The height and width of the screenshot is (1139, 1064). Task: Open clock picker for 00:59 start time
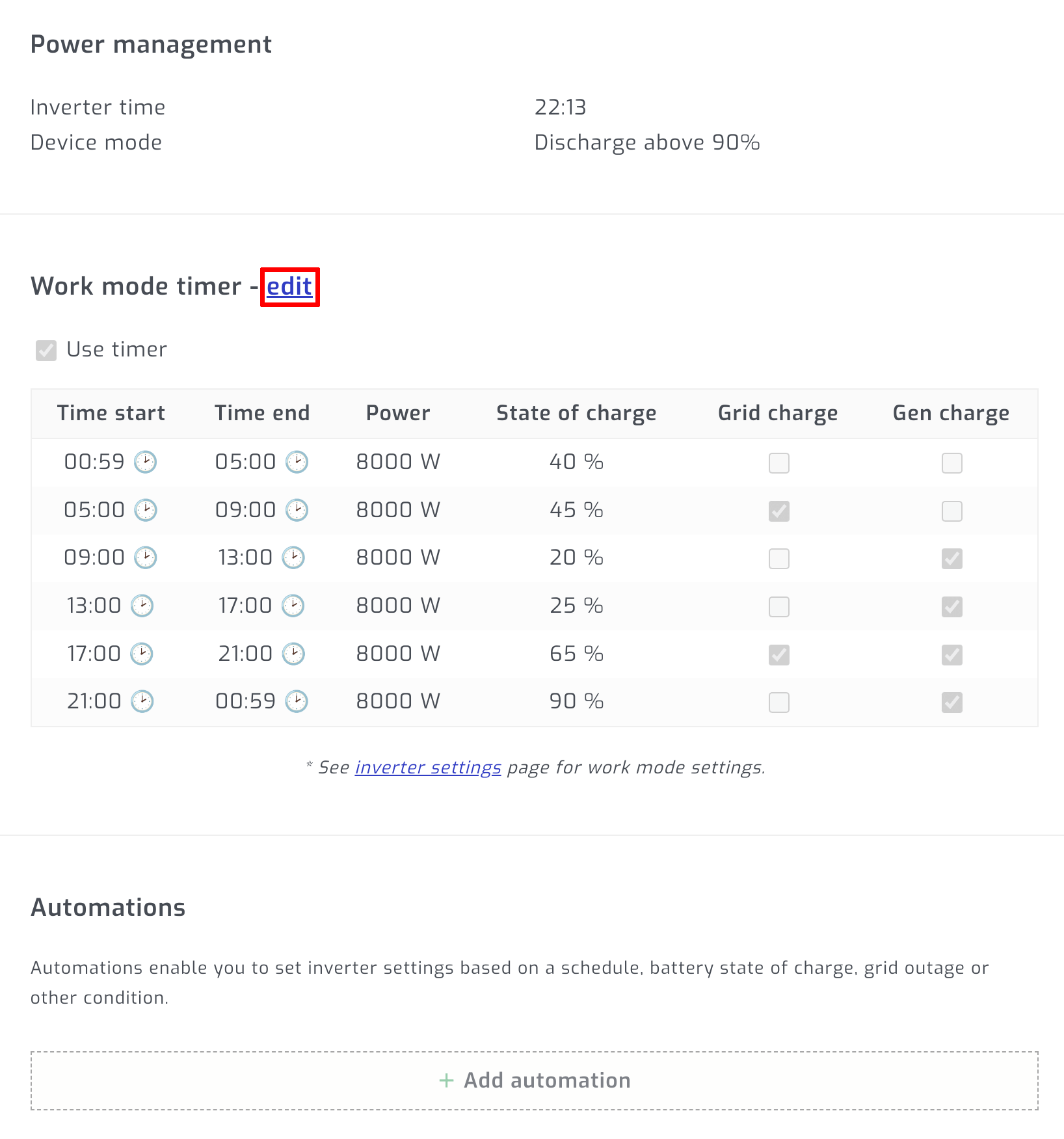tap(146, 462)
